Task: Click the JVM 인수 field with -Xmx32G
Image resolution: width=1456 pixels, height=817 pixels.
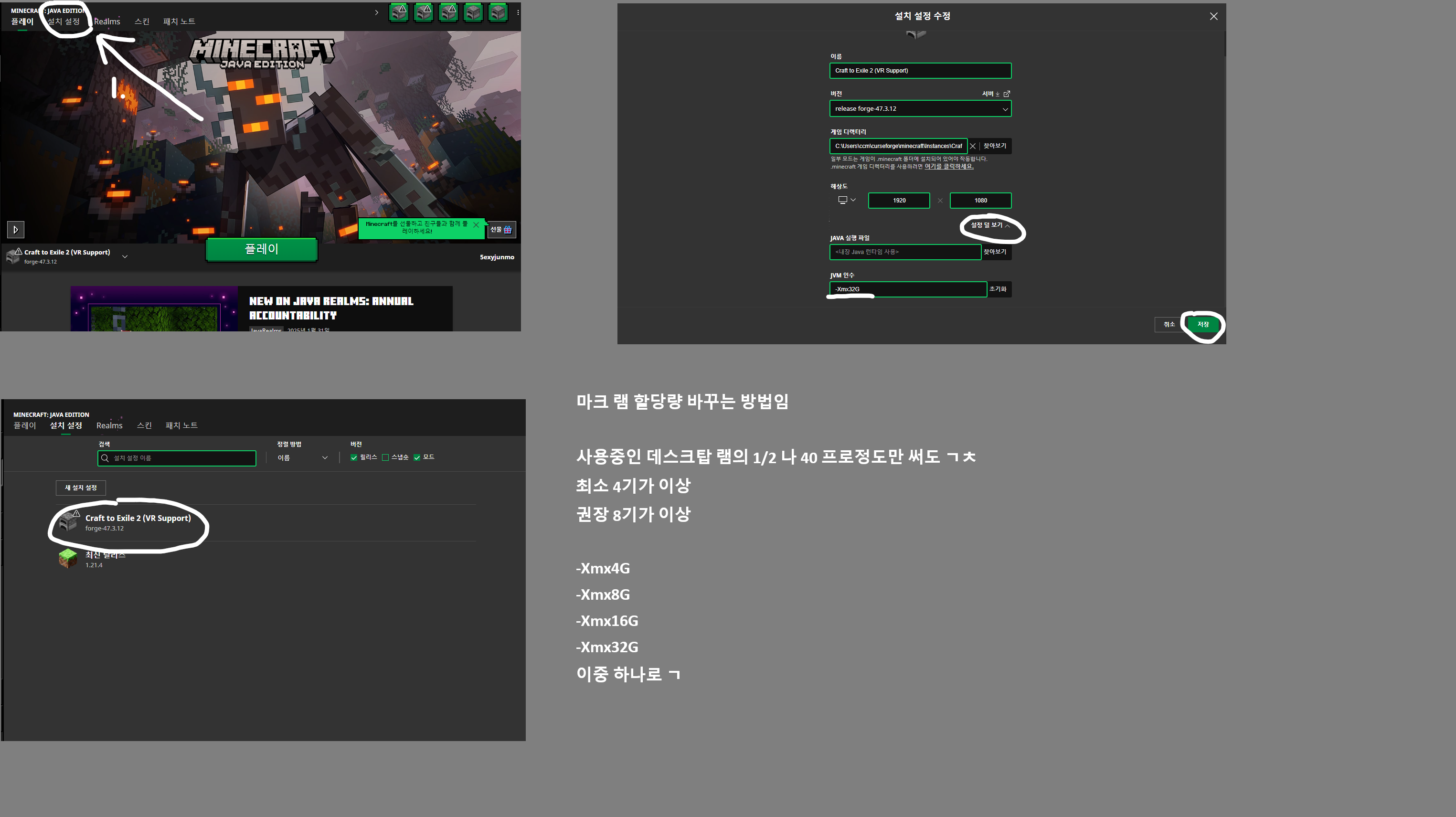Action: click(908, 289)
